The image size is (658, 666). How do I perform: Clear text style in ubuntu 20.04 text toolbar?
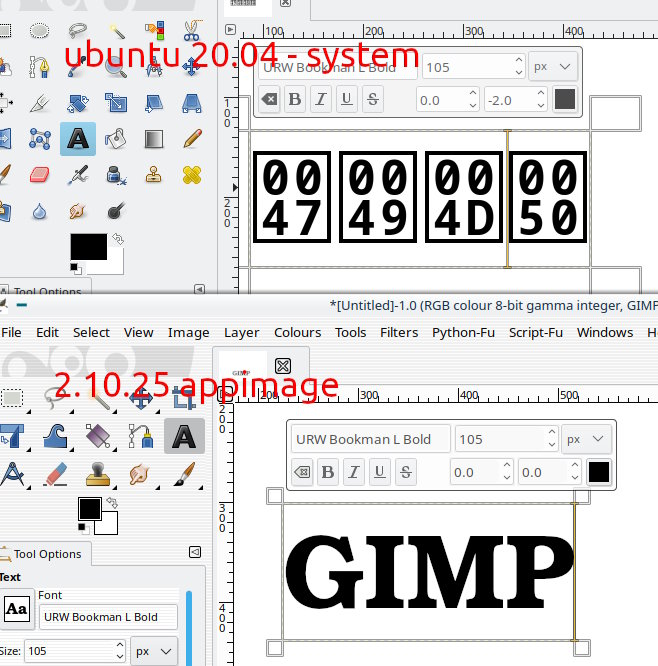pyautogui.click(x=269, y=99)
